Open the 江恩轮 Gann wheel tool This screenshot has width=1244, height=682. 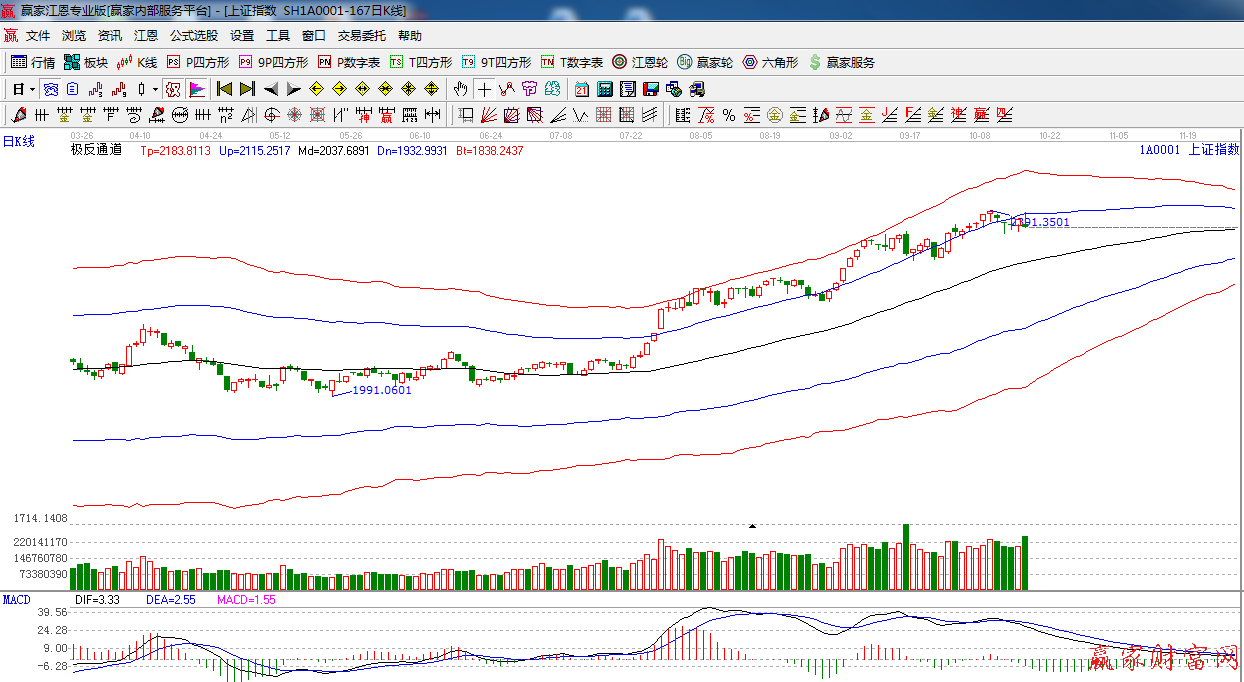(640, 62)
